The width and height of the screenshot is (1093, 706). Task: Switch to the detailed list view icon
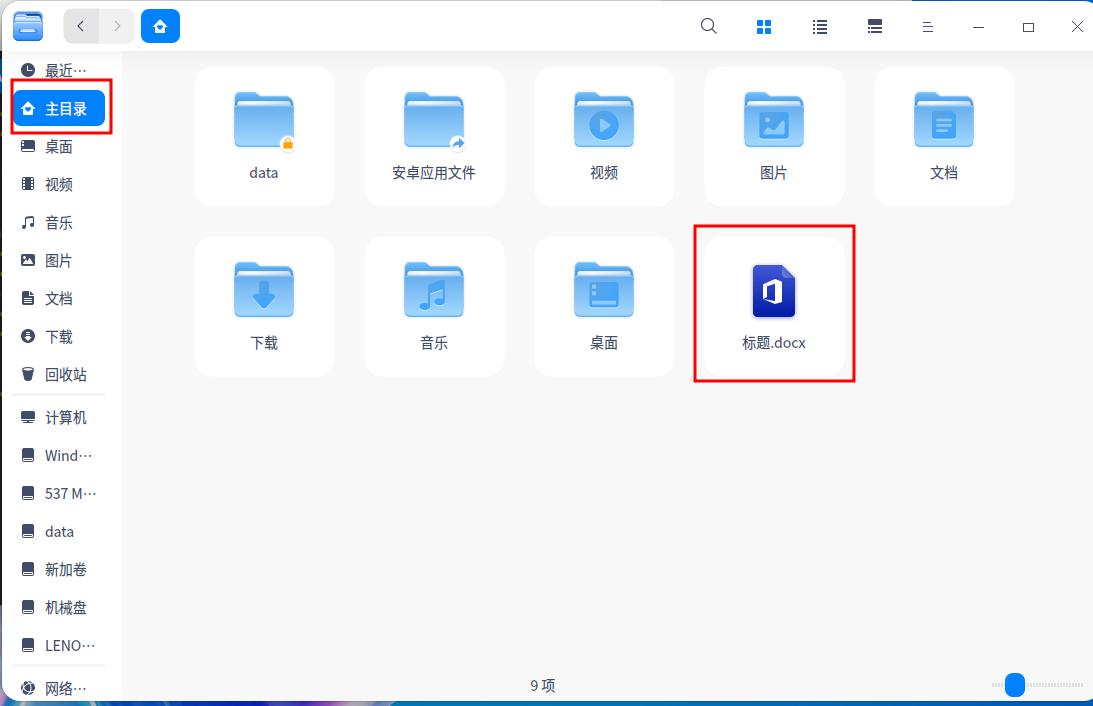(x=874, y=26)
